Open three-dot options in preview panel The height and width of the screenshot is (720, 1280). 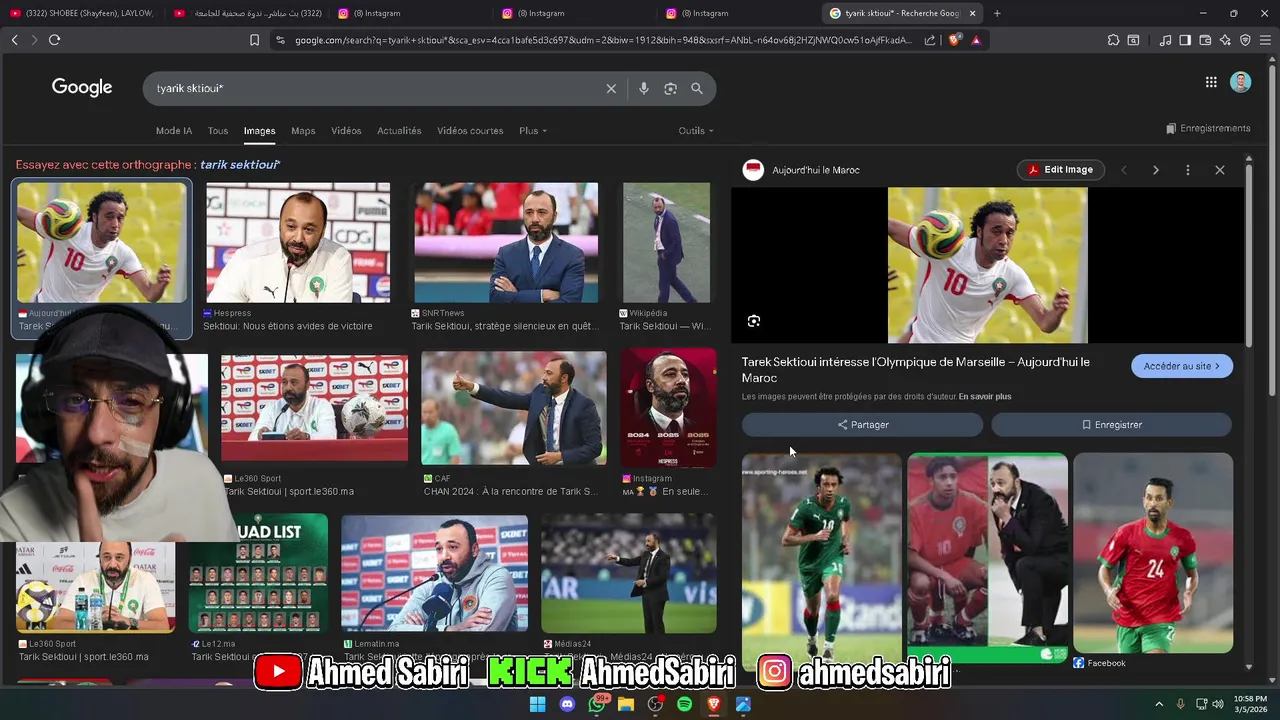1188,170
